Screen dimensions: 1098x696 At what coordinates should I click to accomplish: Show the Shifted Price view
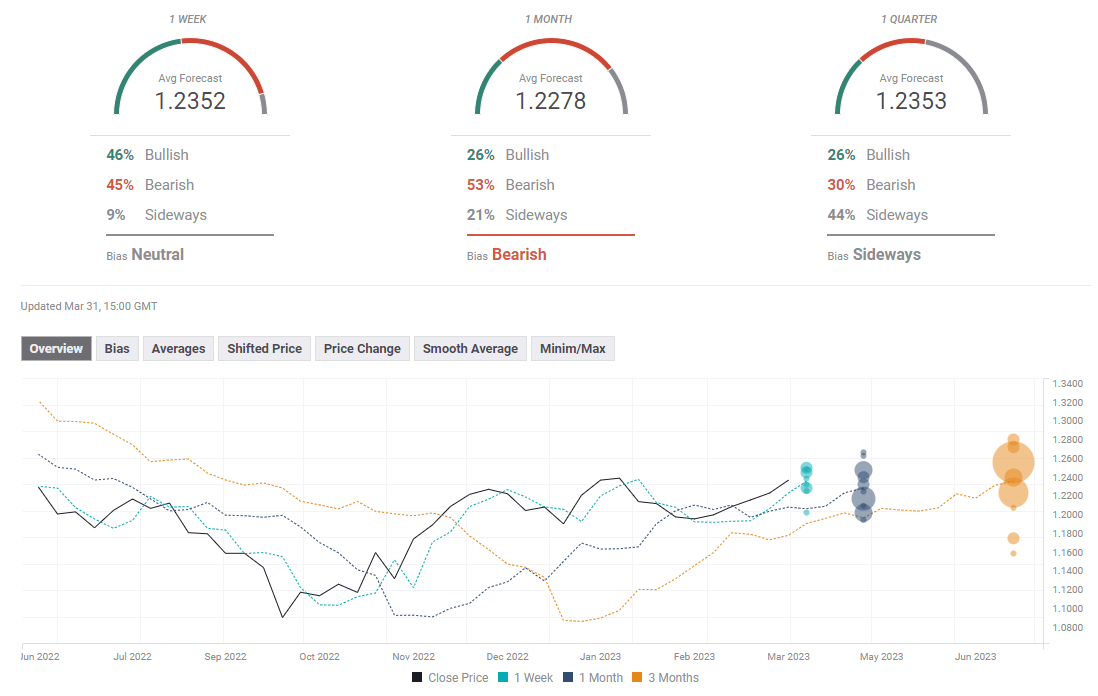[x=264, y=348]
